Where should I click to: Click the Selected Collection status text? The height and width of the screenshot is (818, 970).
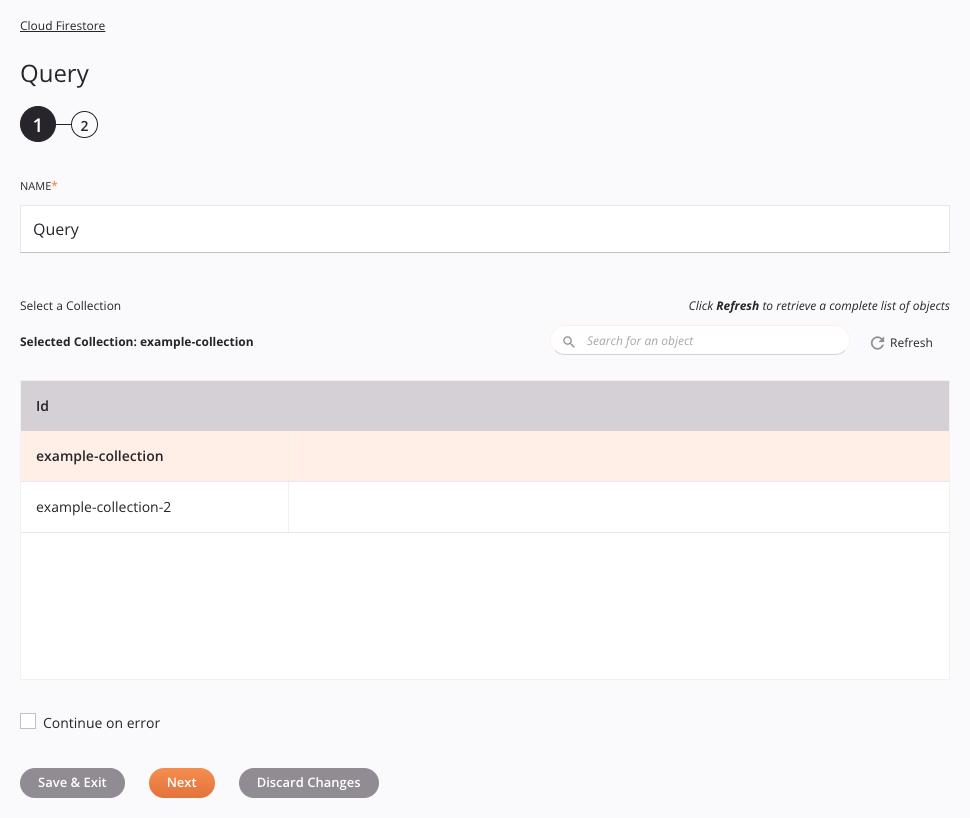click(x=137, y=342)
